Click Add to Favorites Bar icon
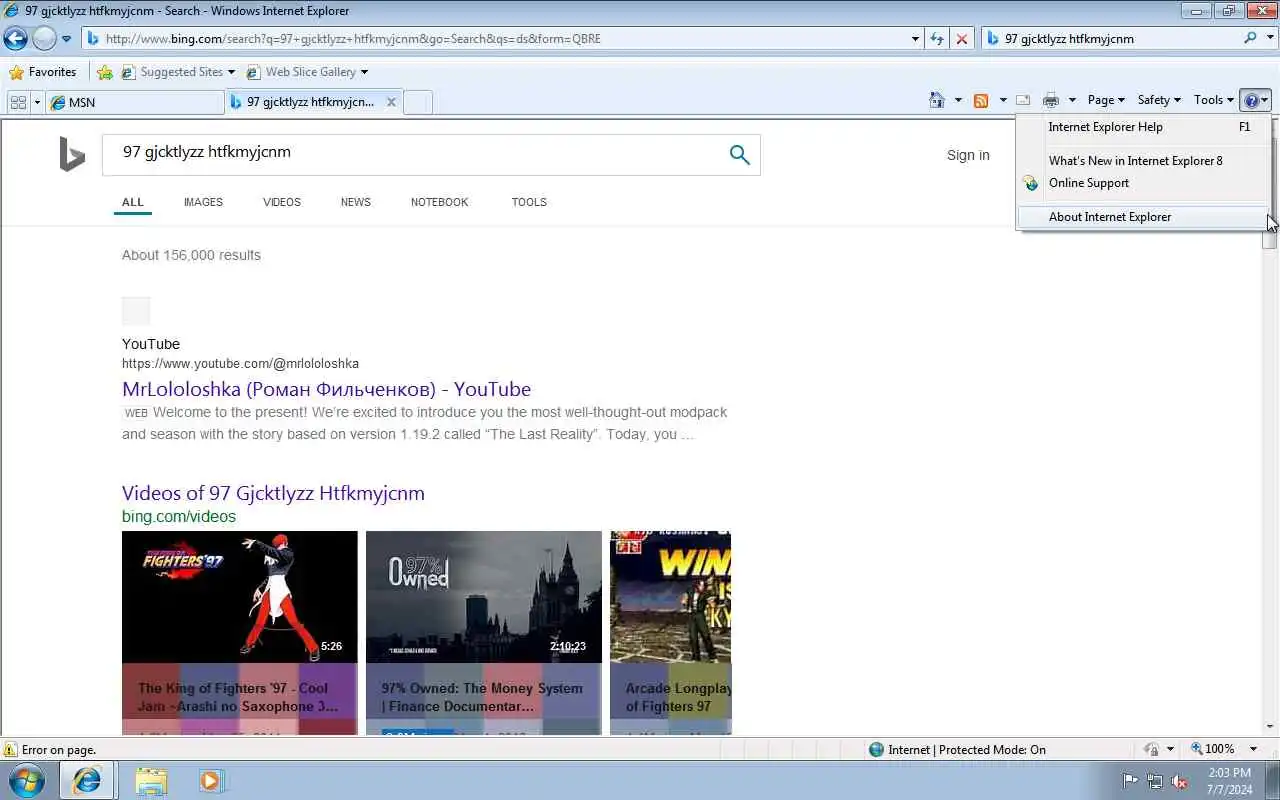The image size is (1280, 800). pos(104,72)
